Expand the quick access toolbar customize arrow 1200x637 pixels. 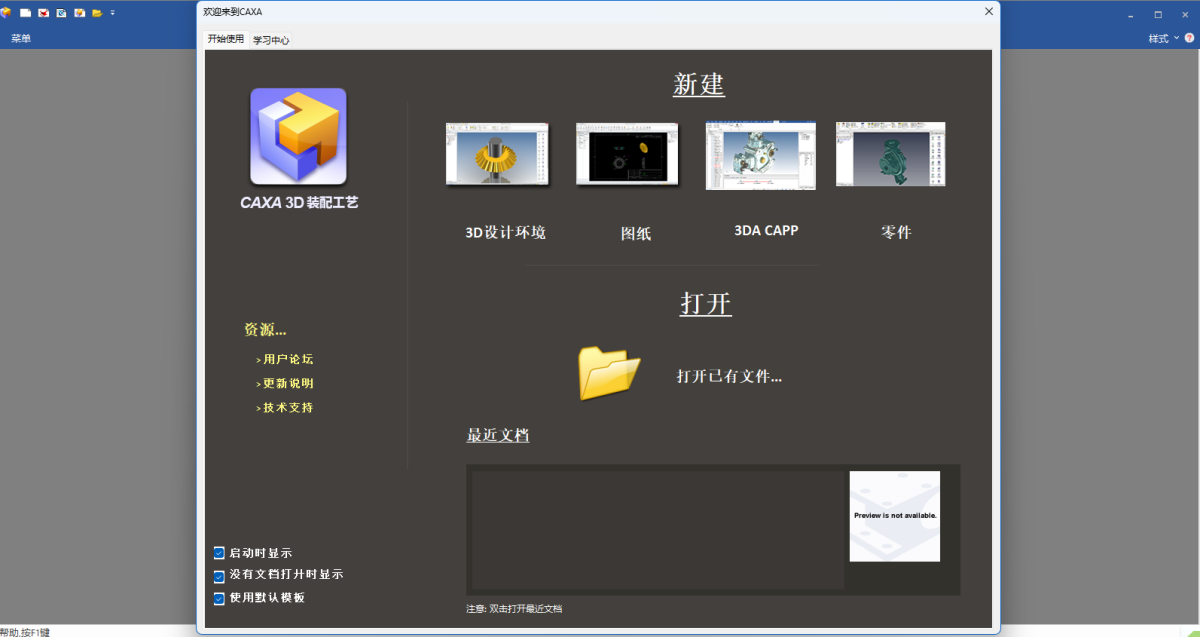113,13
